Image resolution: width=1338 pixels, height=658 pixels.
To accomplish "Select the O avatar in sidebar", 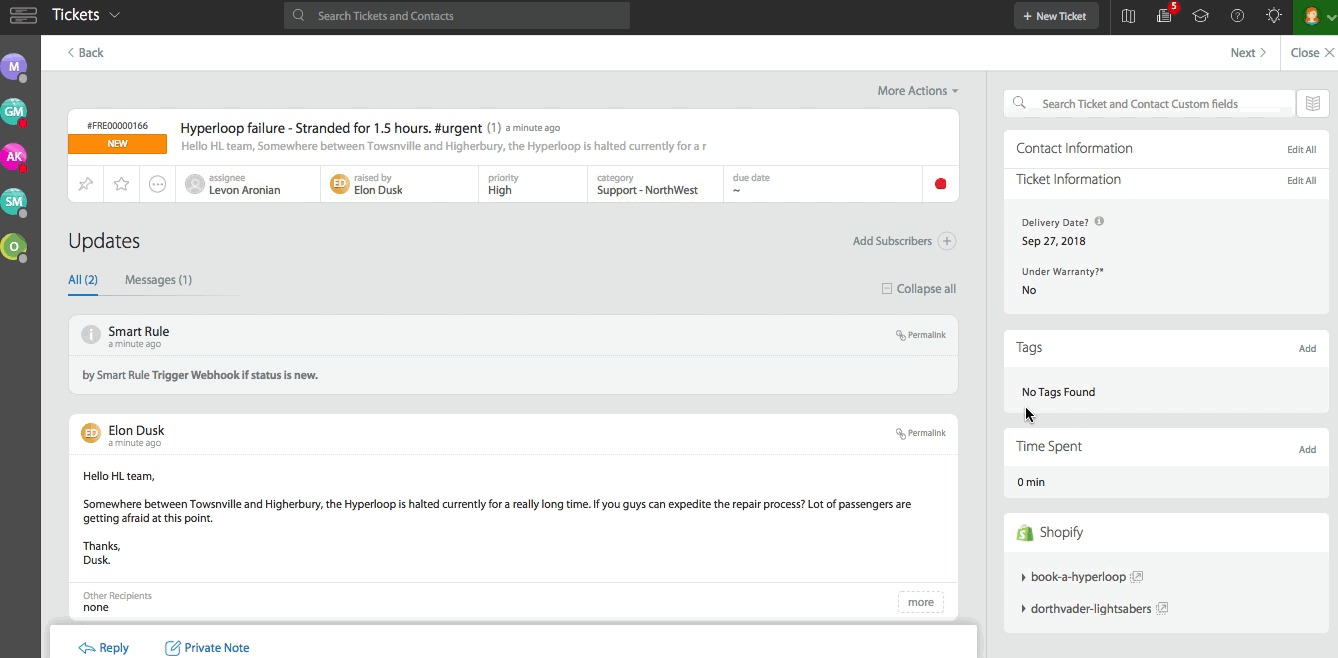I will coord(13,247).
